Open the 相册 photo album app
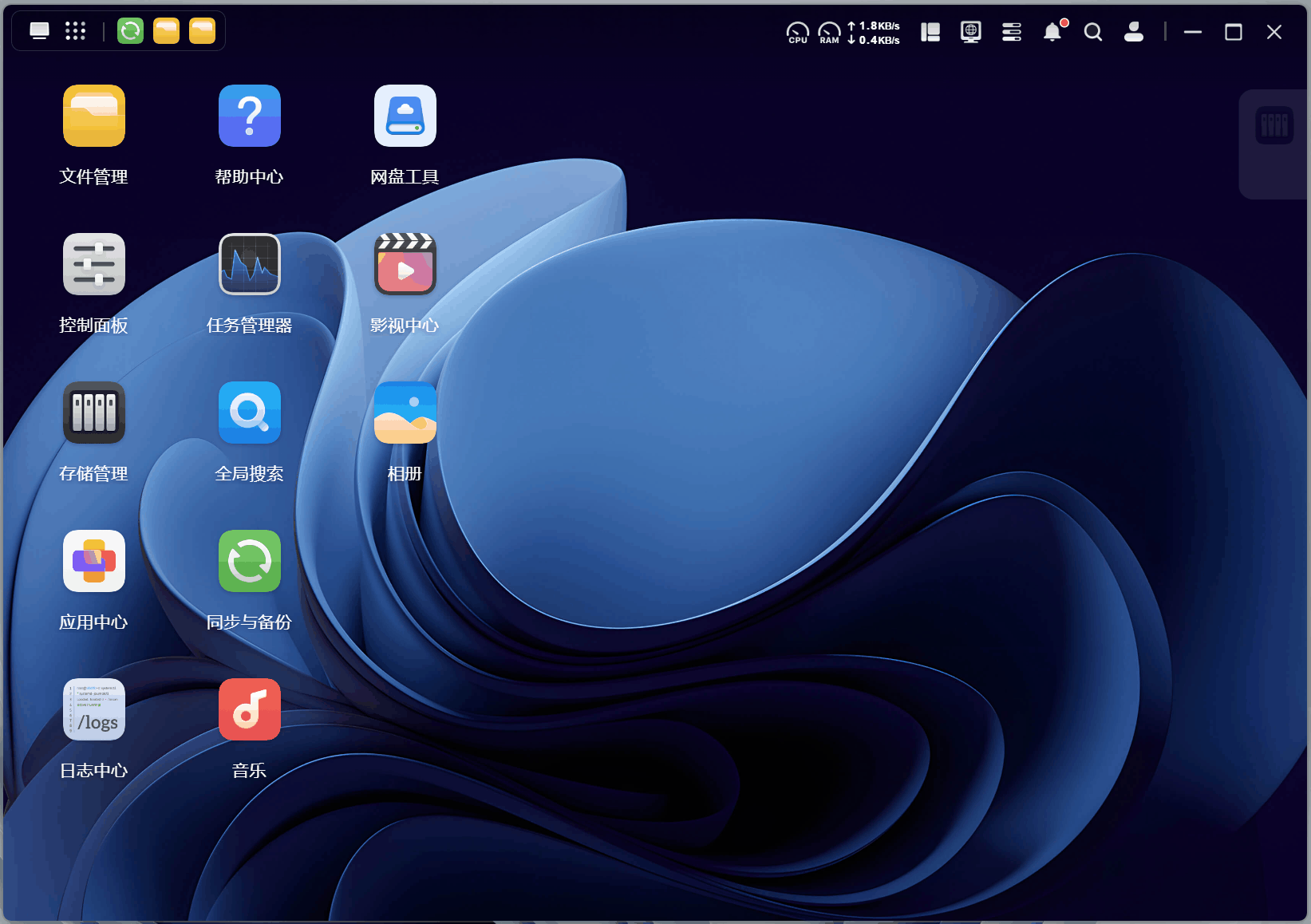The height and width of the screenshot is (924, 1311). pyautogui.click(x=405, y=413)
